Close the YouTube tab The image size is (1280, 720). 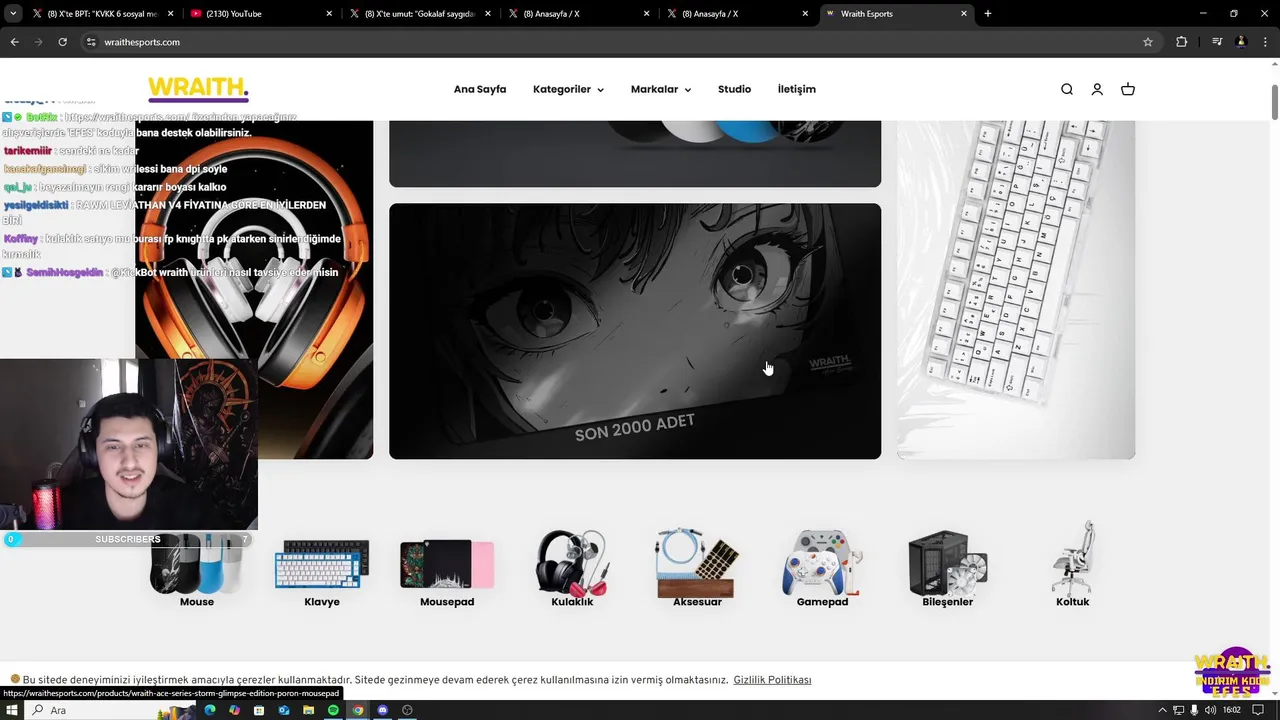click(x=330, y=14)
